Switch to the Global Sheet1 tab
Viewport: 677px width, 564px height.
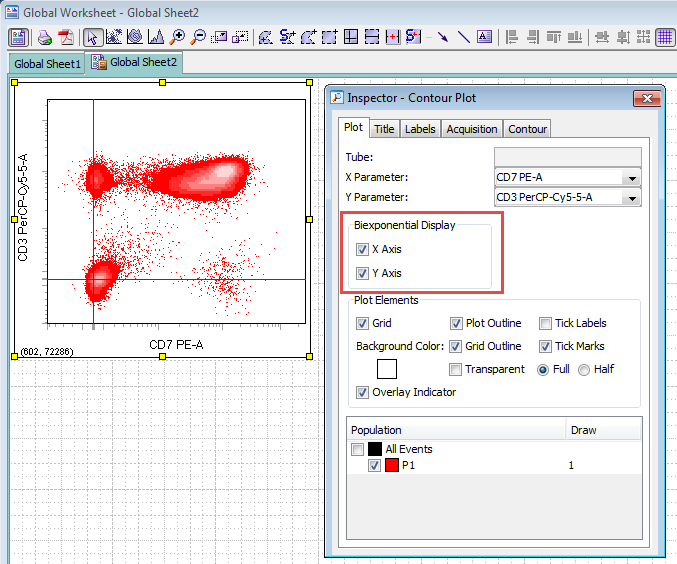(47, 64)
